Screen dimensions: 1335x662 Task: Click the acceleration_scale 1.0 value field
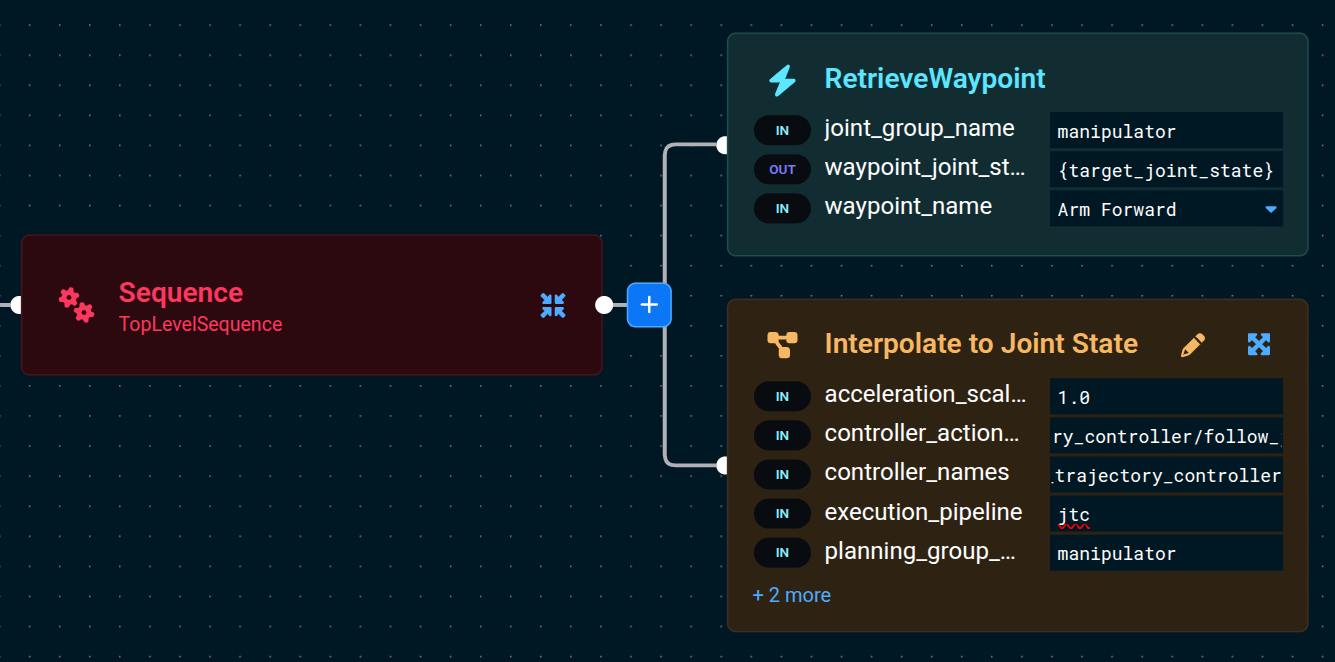pos(1165,397)
